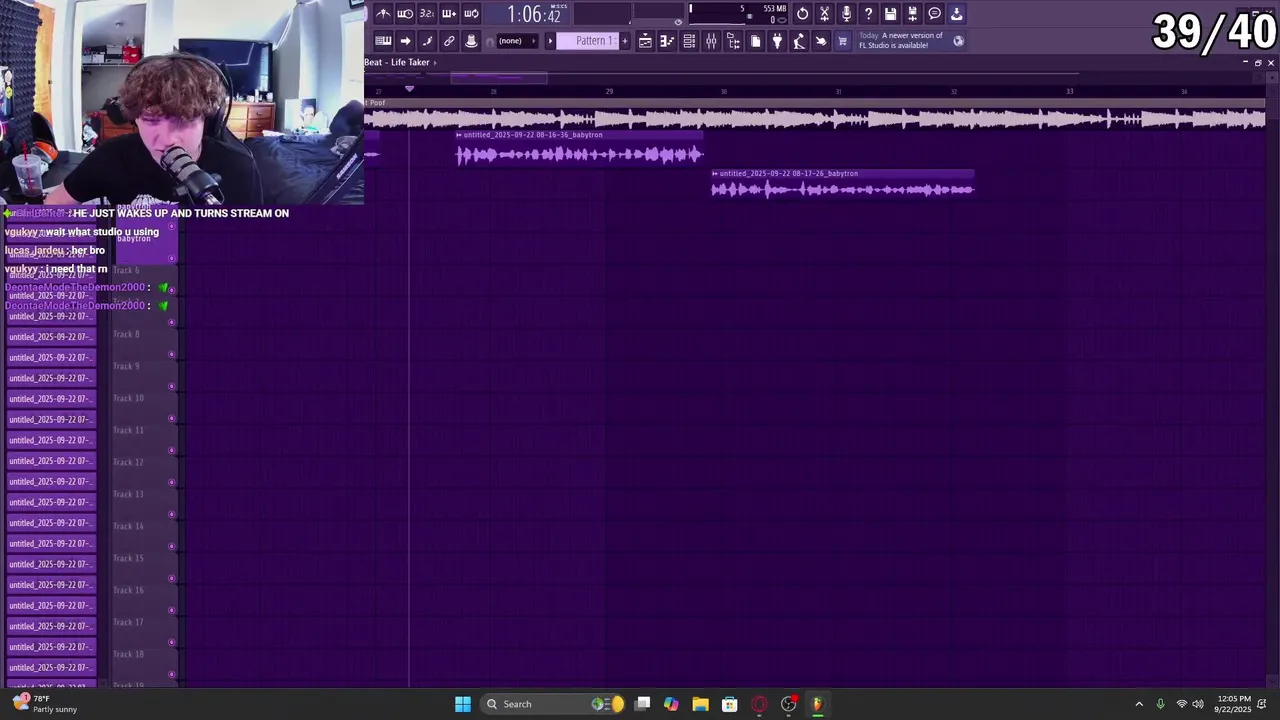Click the newer FL Studio version notice
This screenshot has width=1280, height=720.
[x=901, y=40]
